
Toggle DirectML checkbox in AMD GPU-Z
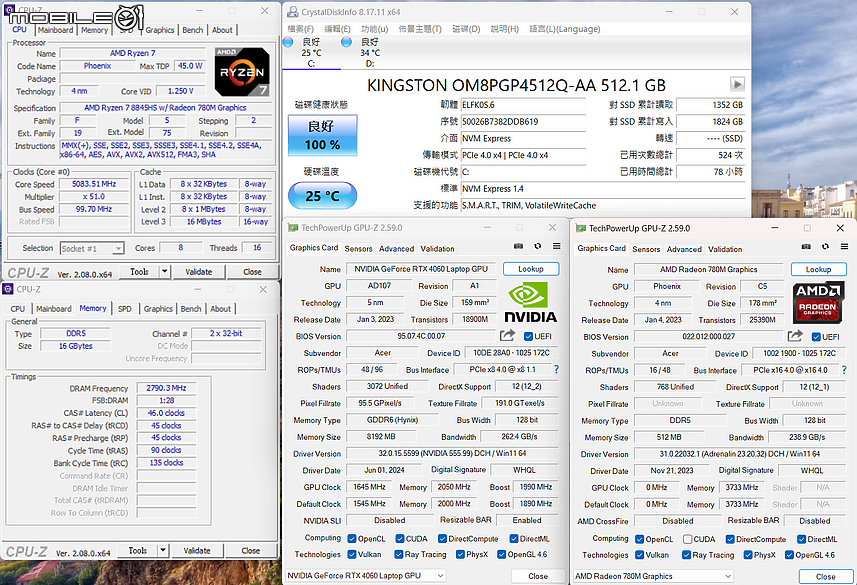click(801, 539)
